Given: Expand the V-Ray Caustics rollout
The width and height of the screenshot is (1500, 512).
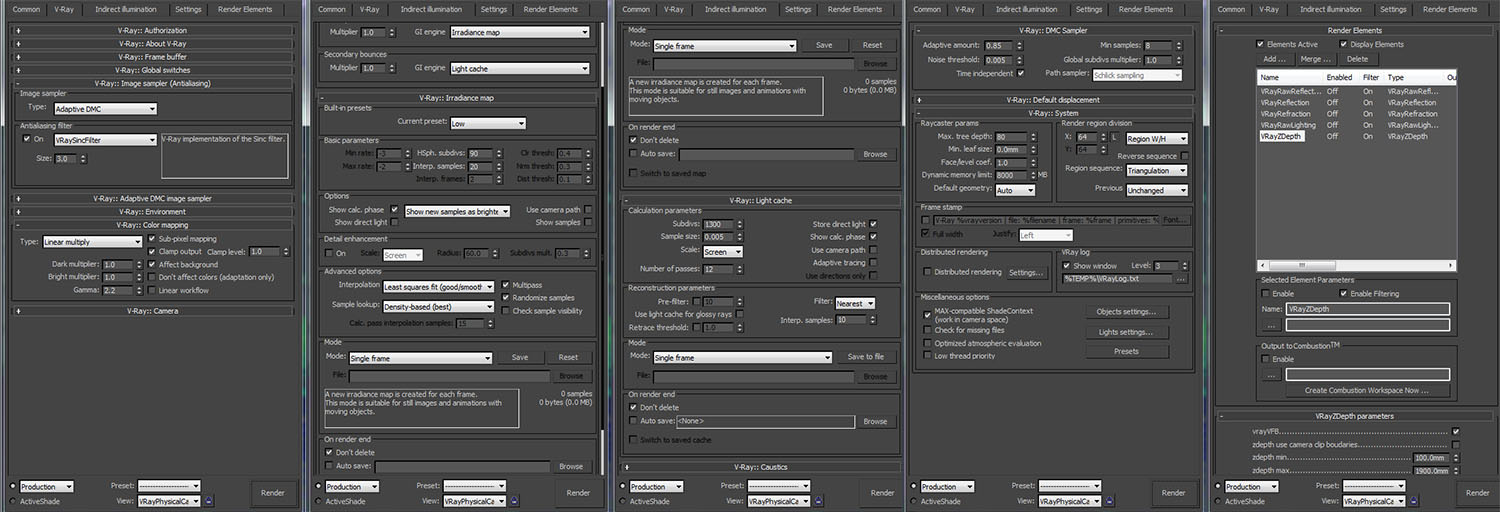Looking at the screenshot, I should [x=759, y=466].
